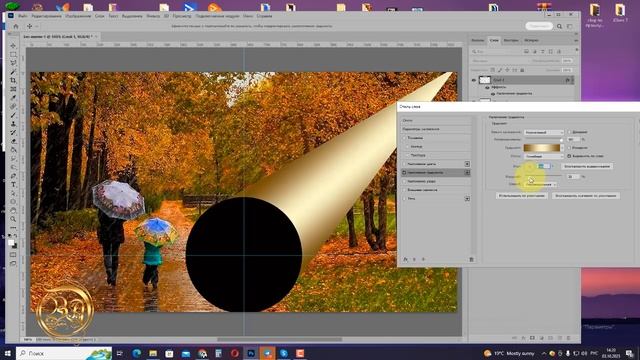Open the Режим наложения dropdown
The image size is (640, 360).
tap(544, 132)
